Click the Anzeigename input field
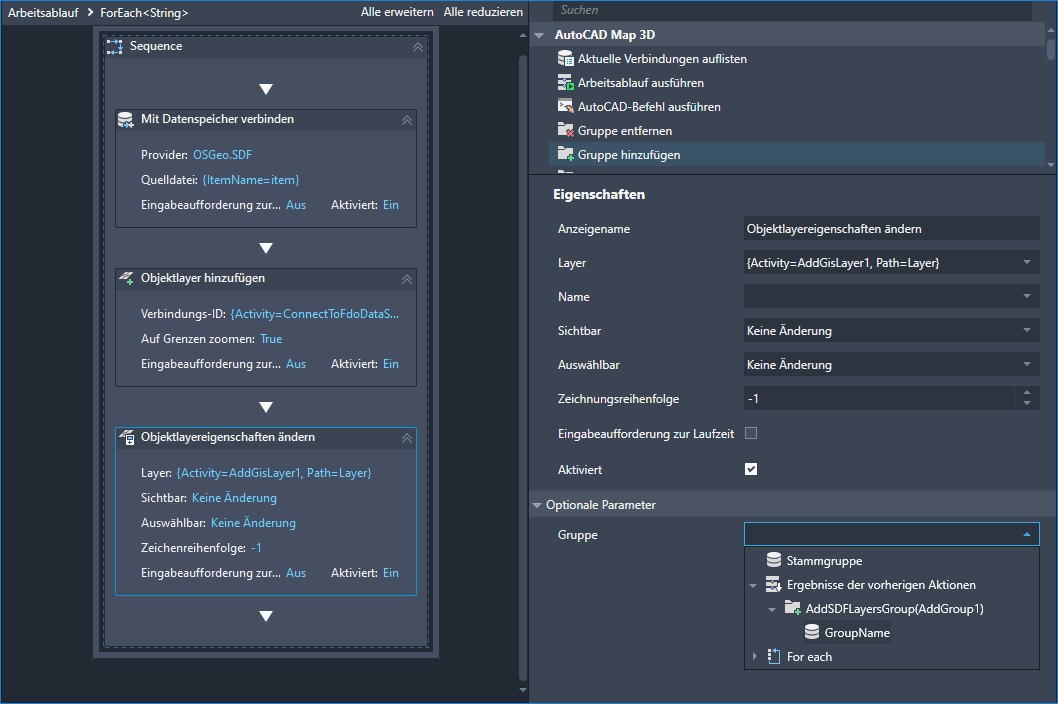 click(x=891, y=229)
